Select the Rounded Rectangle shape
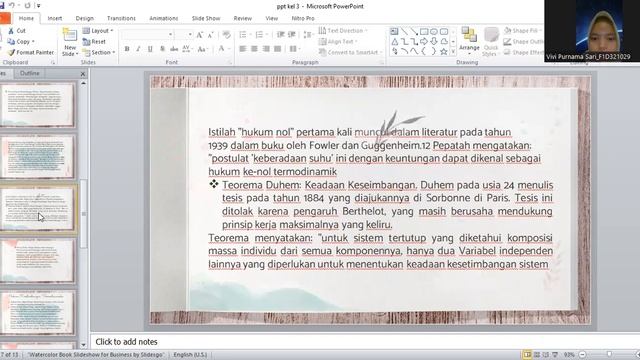 point(444,31)
